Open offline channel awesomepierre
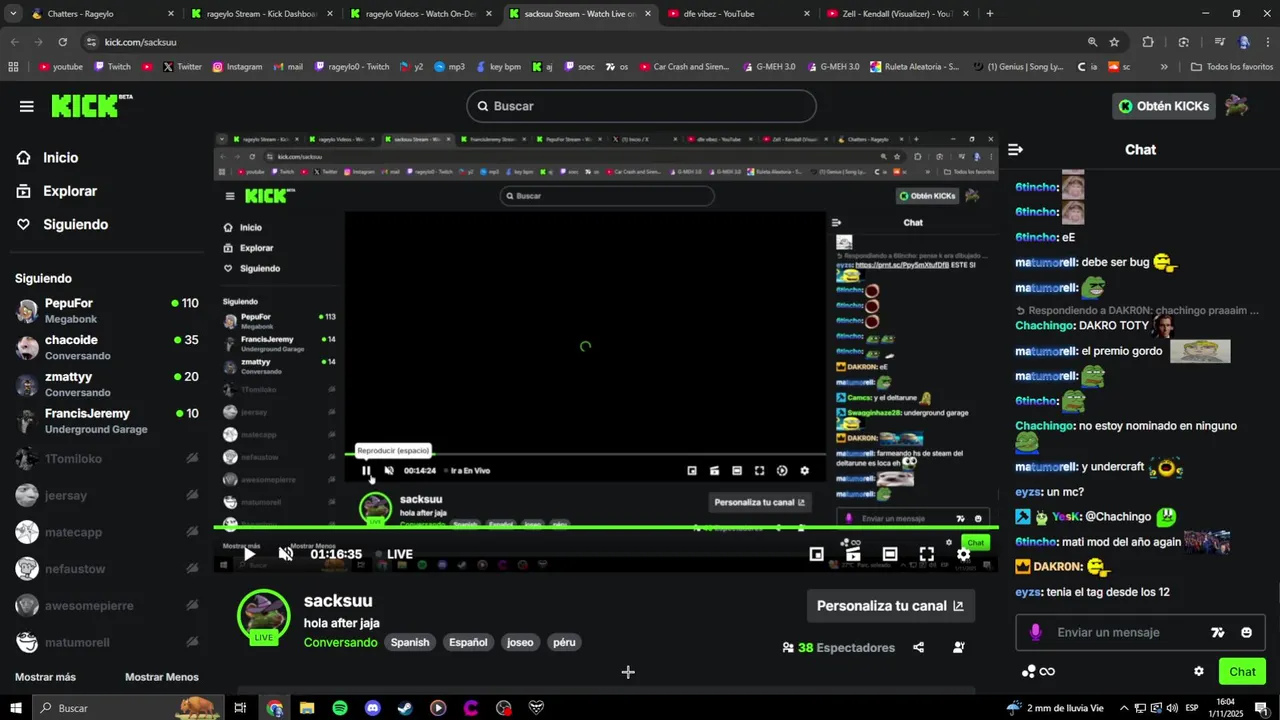Screen dimensions: 1280x720 coord(107,605)
